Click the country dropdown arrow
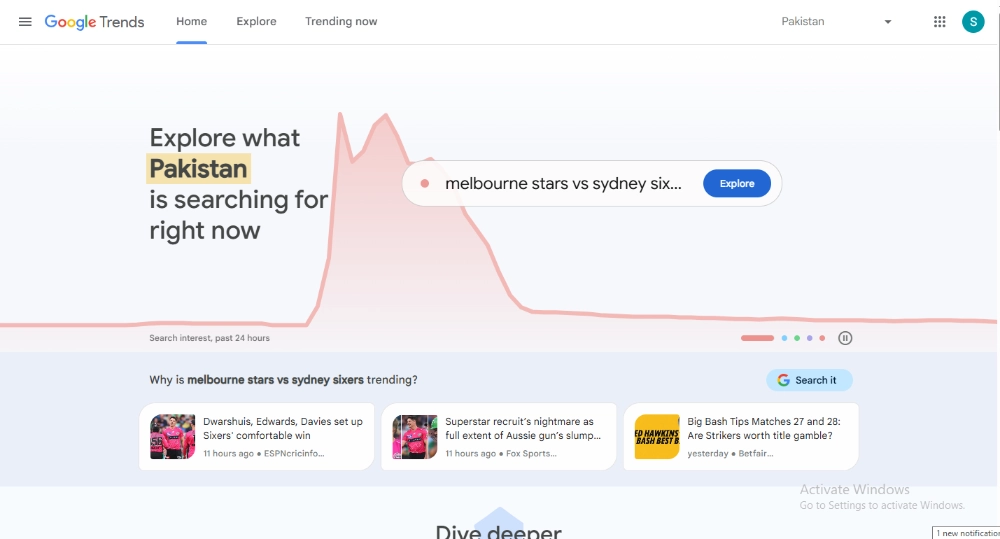Image resolution: width=1000 pixels, height=539 pixels. [x=887, y=22]
